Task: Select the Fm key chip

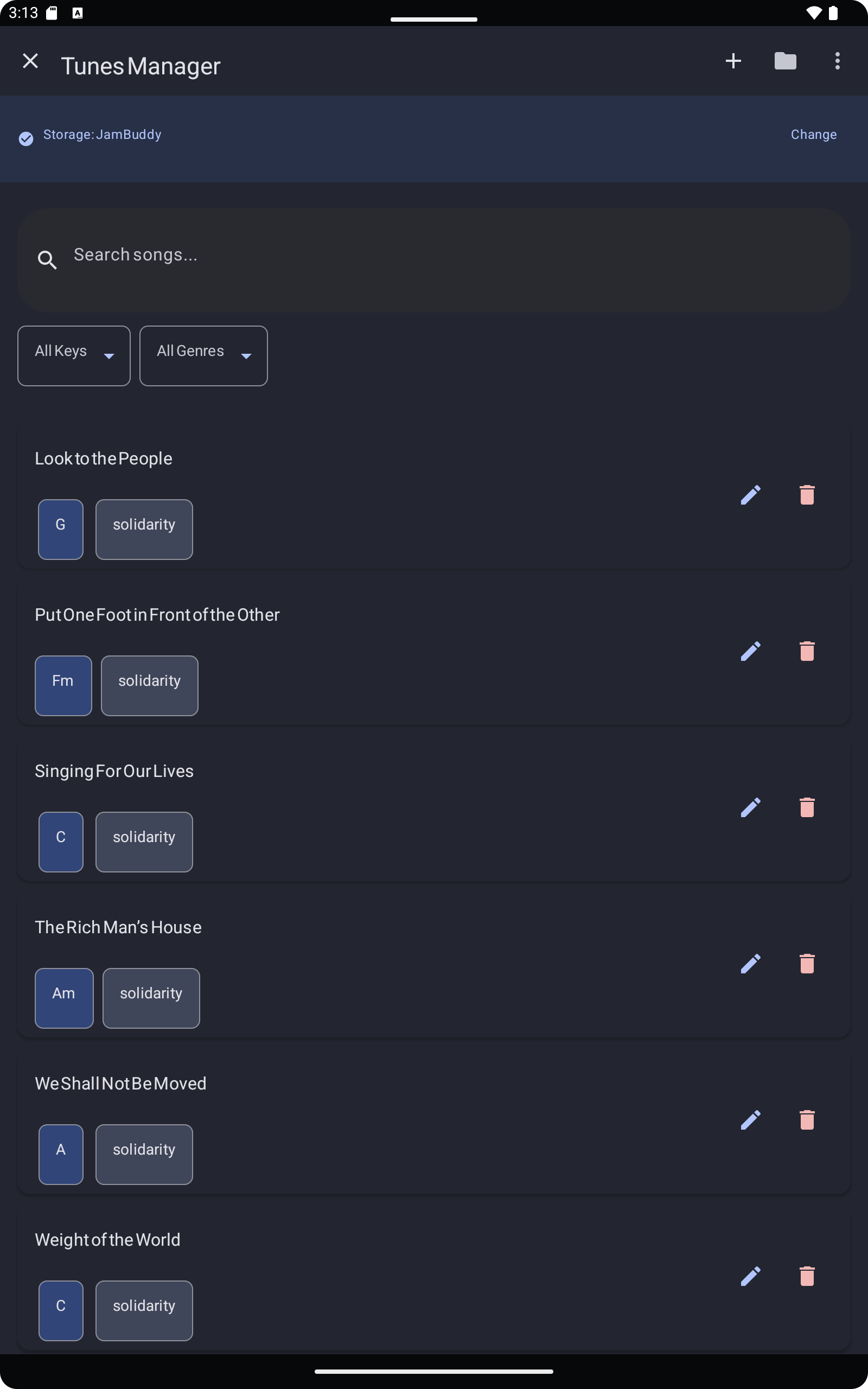Action: (x=63, y=685)
